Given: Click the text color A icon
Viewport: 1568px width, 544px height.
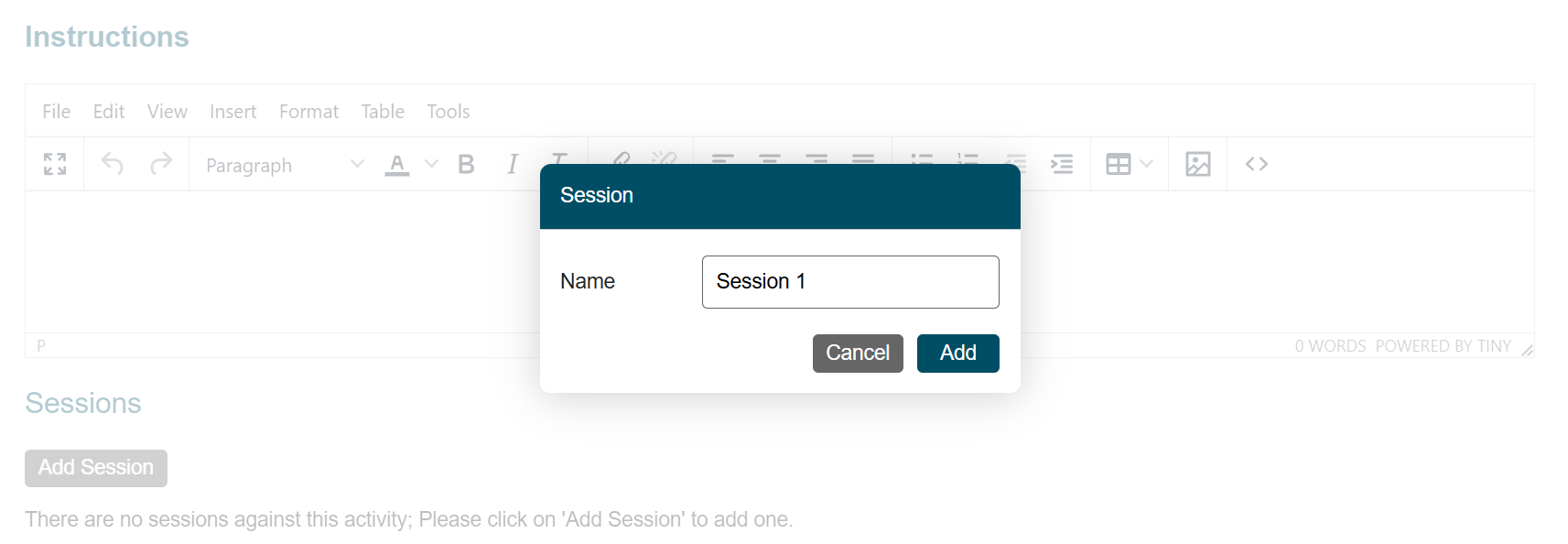Looking at the screenshot, I should (x=397, y=164).
